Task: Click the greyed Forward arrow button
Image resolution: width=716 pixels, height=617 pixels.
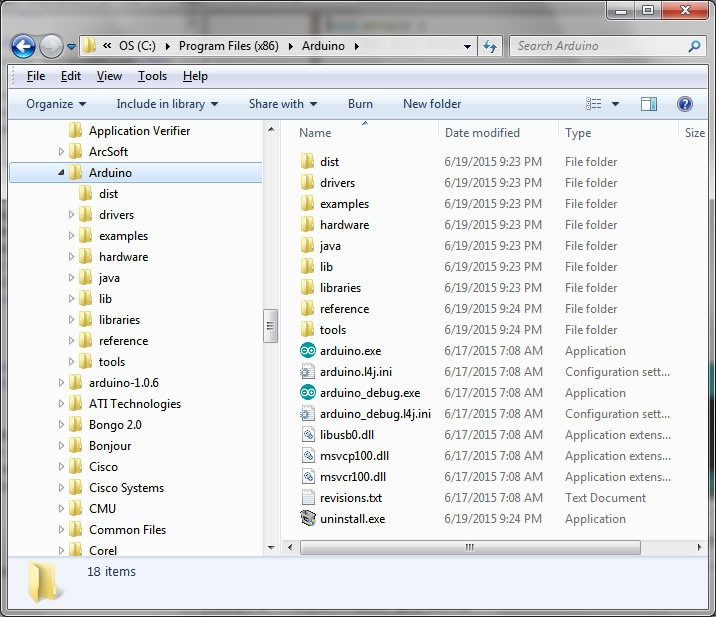Action: (51, 47)
